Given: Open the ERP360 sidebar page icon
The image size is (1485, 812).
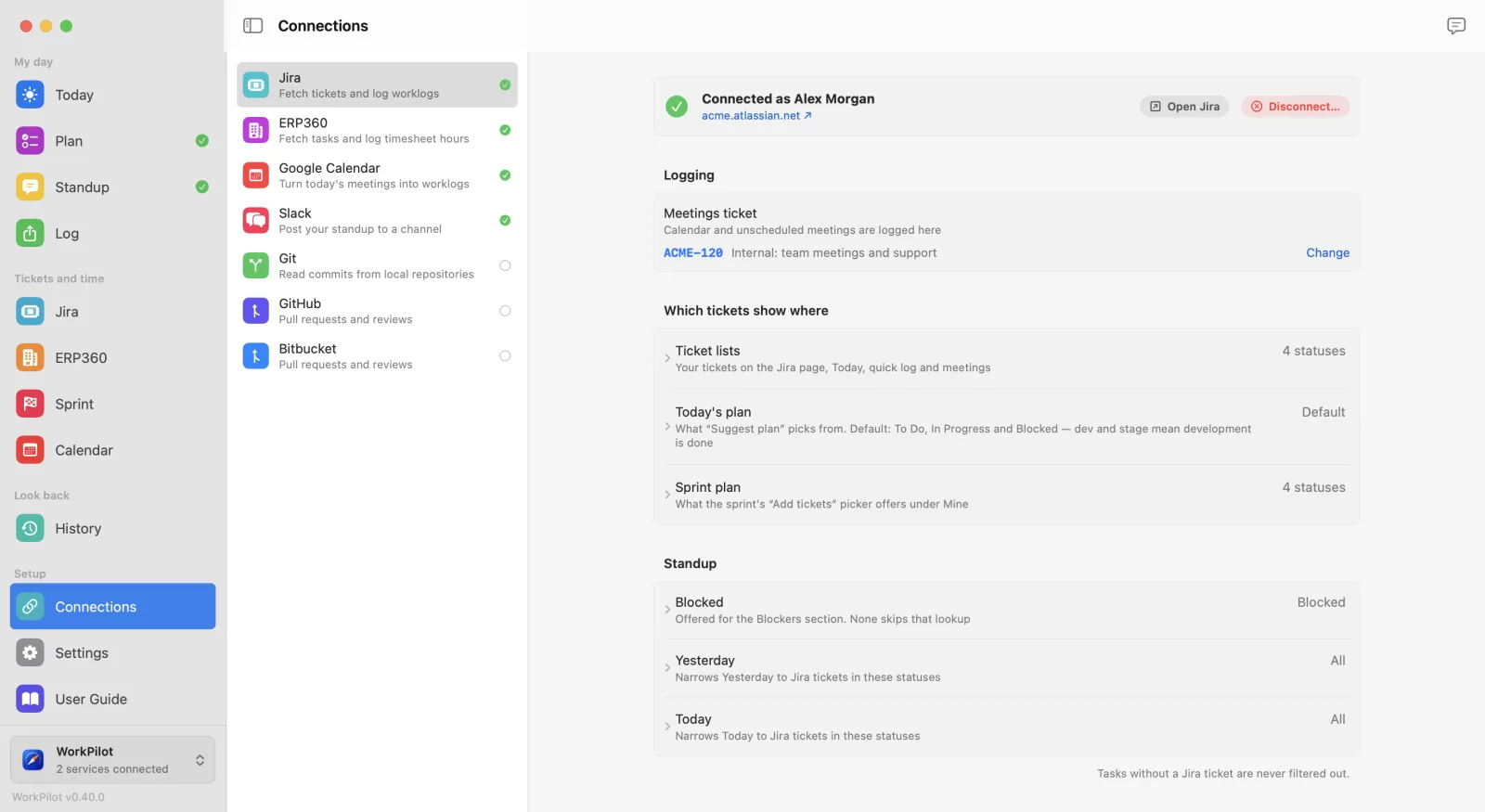Looking at the screenshot, I should point(30,357).
